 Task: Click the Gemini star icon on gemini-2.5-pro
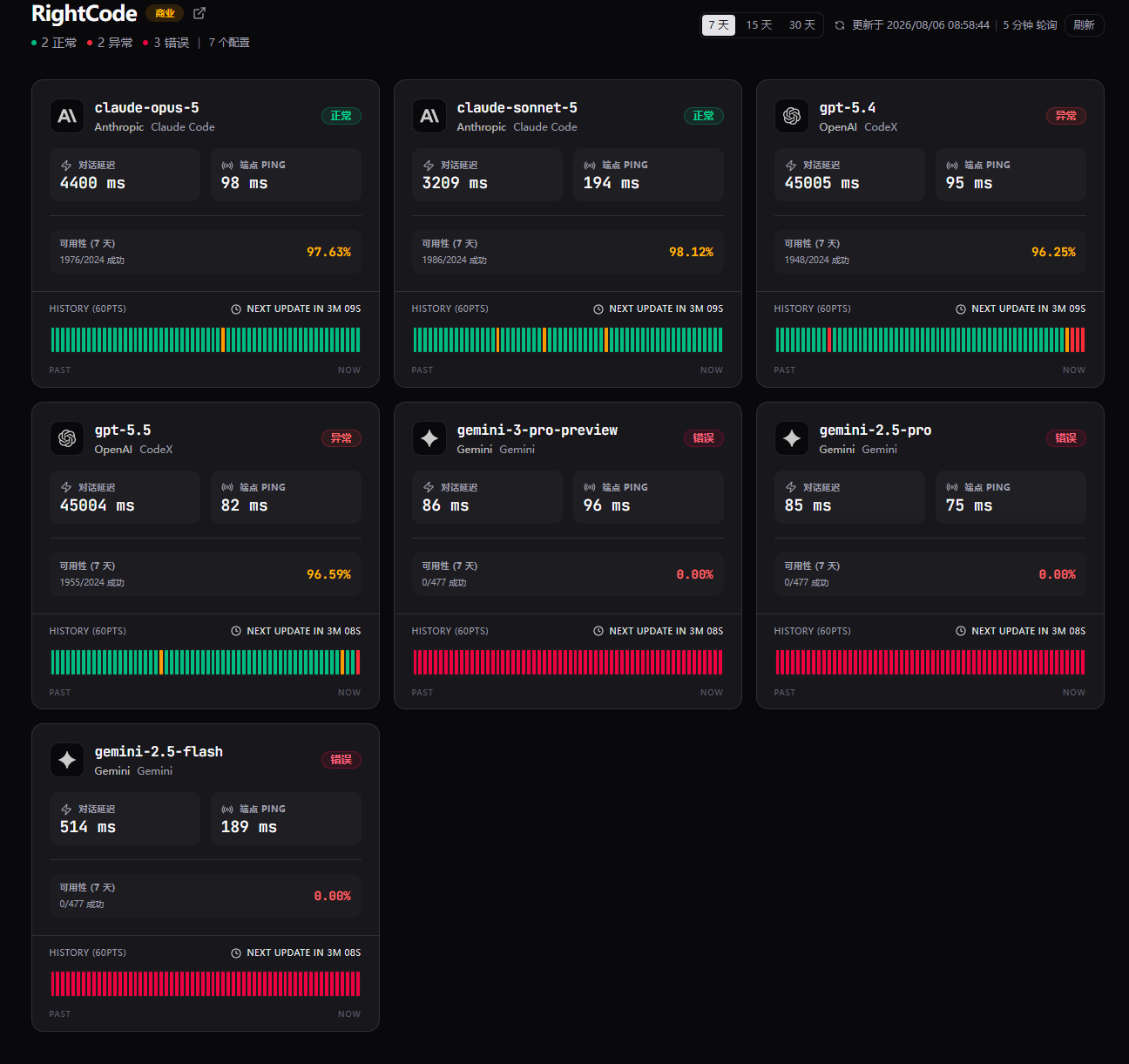[792, 438]
